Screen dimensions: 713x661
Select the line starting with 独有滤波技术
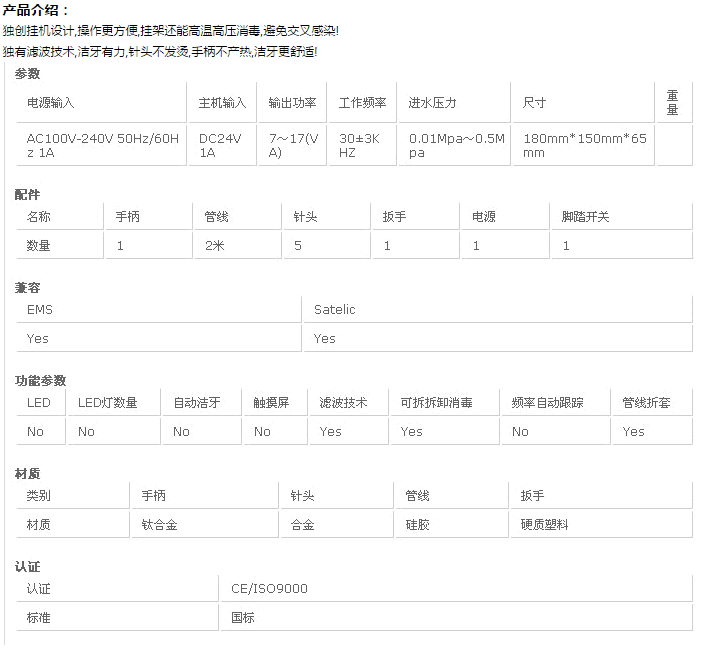160,52
